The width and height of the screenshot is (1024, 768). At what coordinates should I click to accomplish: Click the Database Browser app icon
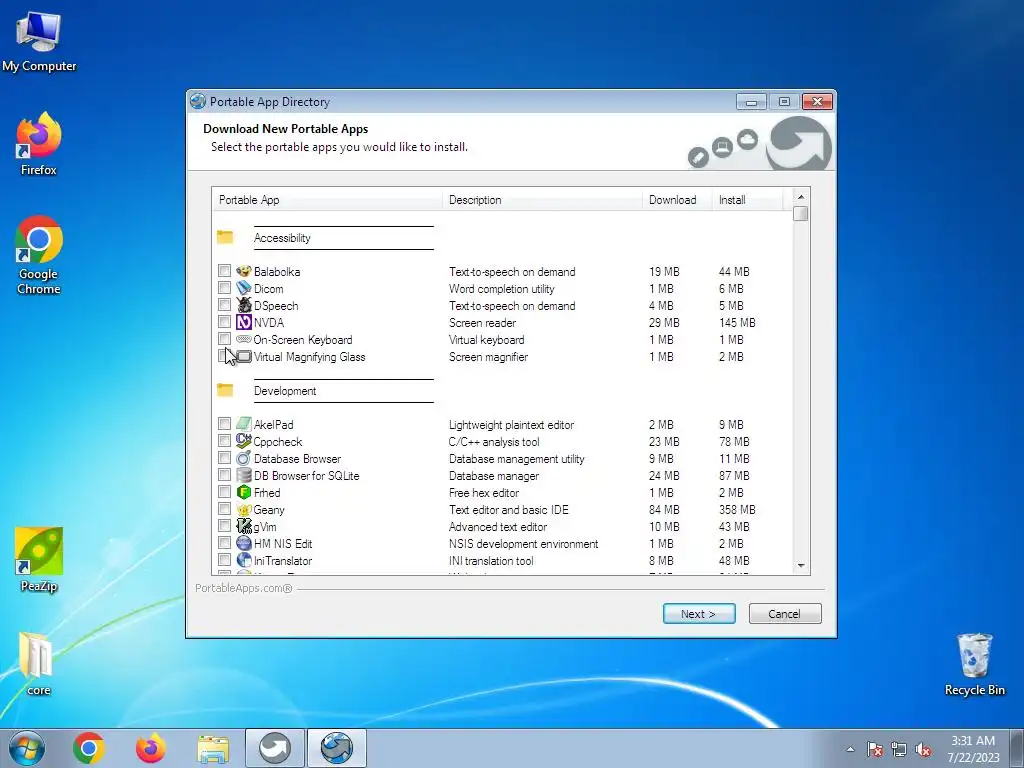[244, 458]
